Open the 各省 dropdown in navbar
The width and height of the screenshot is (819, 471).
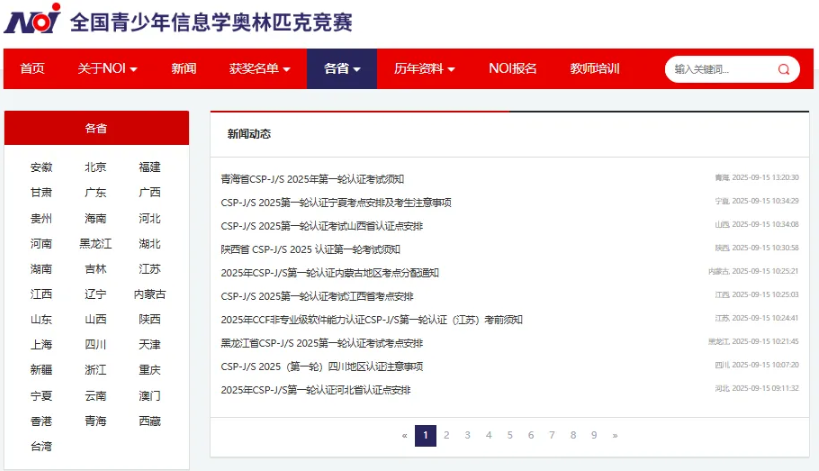342,69
